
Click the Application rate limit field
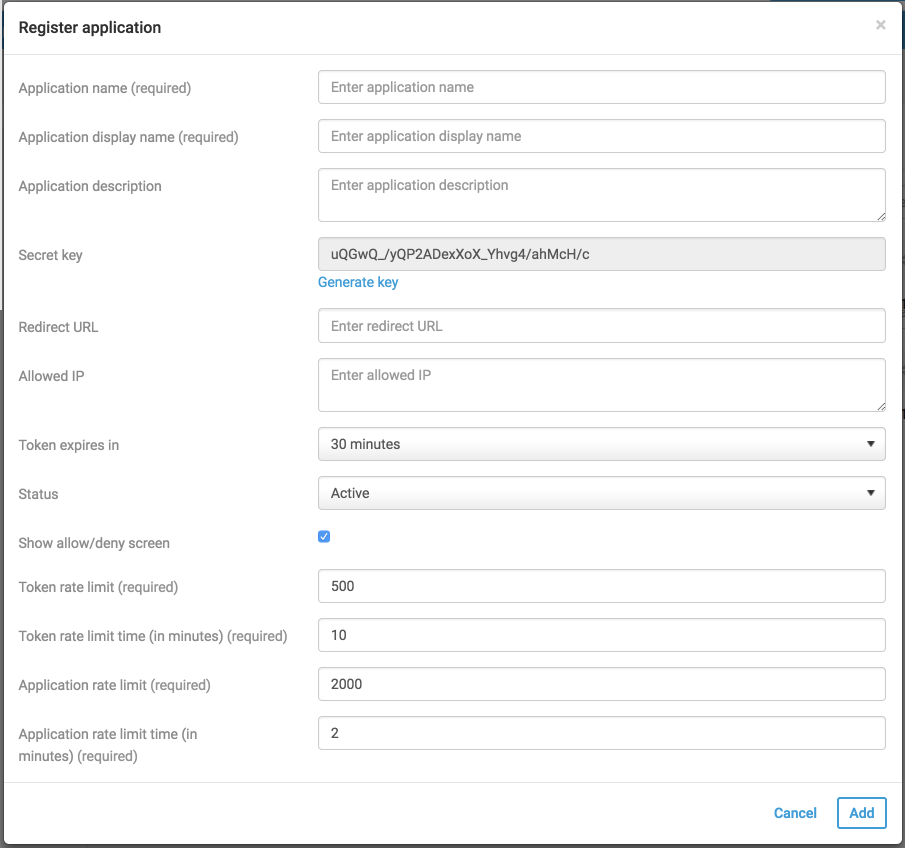point(601,684)
